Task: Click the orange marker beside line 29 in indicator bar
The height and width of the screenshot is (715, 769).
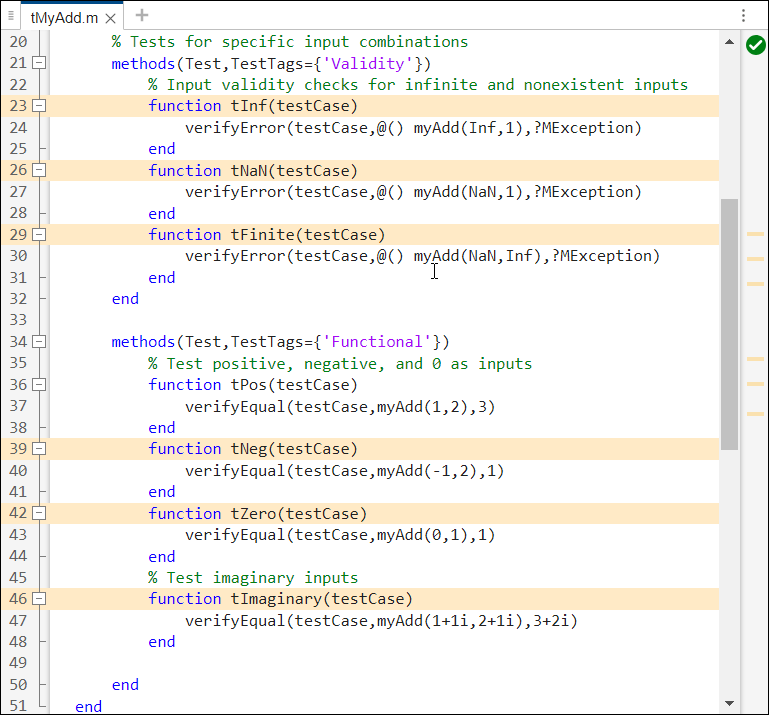Action: 755,234
